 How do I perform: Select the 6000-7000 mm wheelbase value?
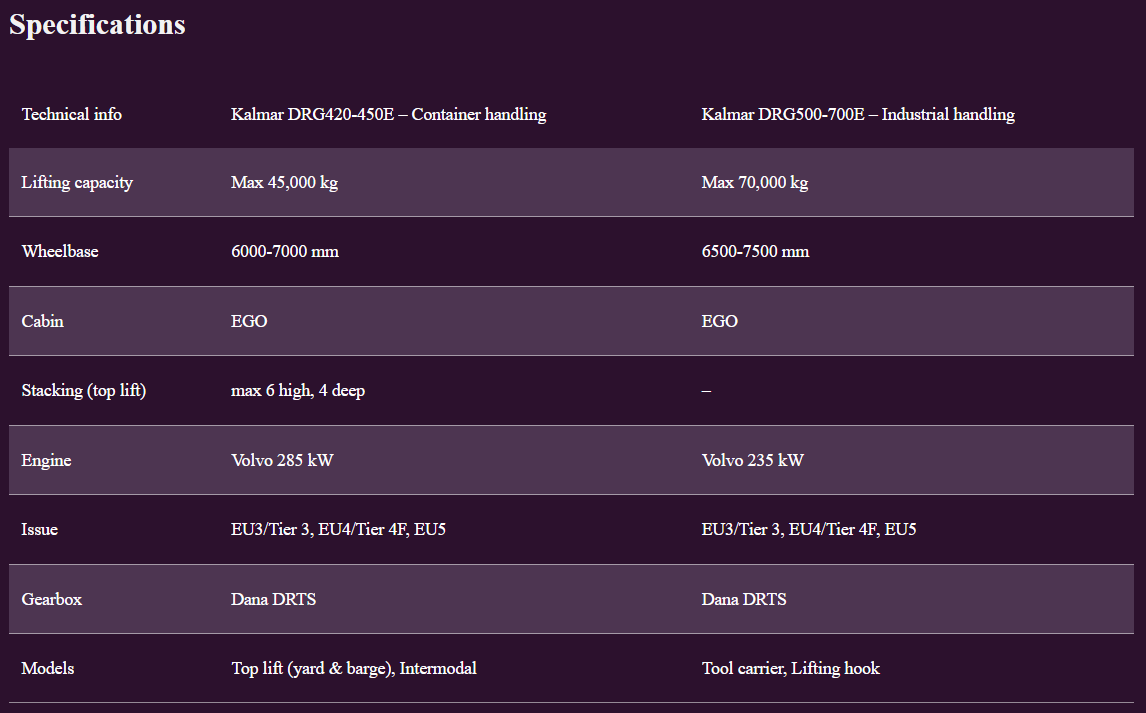pos(285,251)
